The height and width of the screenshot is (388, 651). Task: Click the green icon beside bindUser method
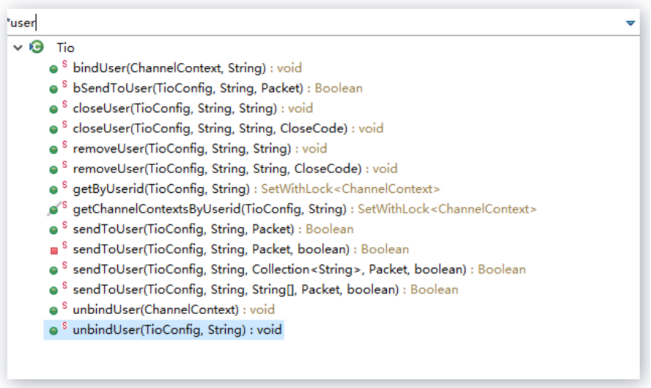[54, 69]
